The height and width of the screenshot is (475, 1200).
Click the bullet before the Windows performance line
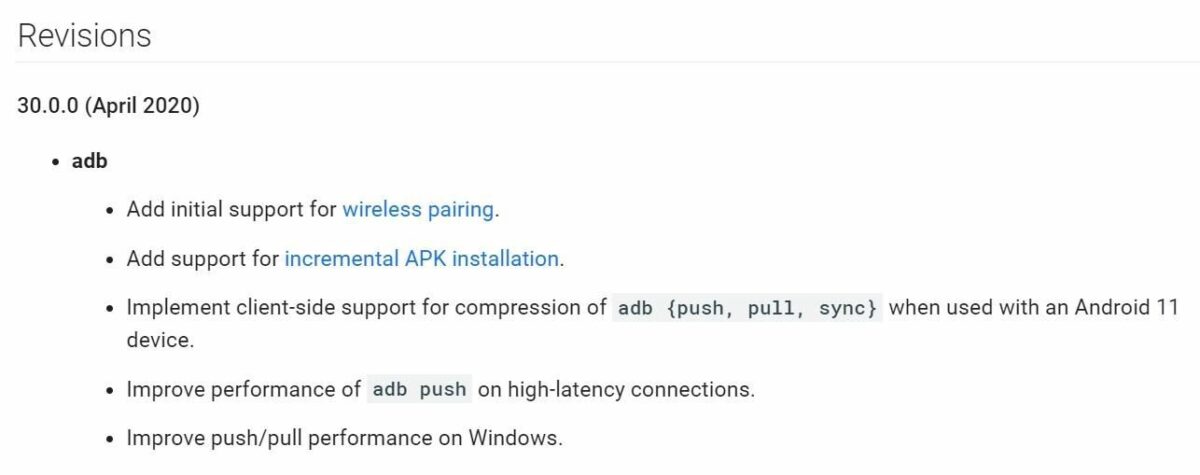[x=110, y=439]
